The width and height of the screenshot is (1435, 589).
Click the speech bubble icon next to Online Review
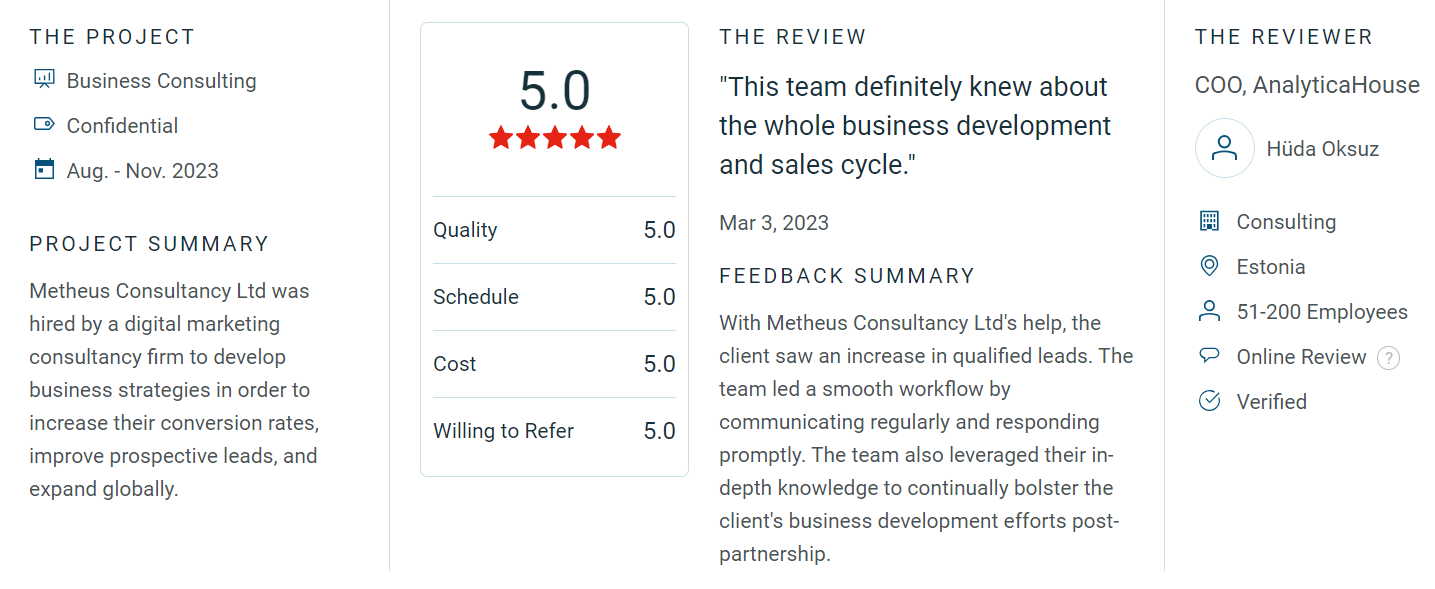[1210, 356]
